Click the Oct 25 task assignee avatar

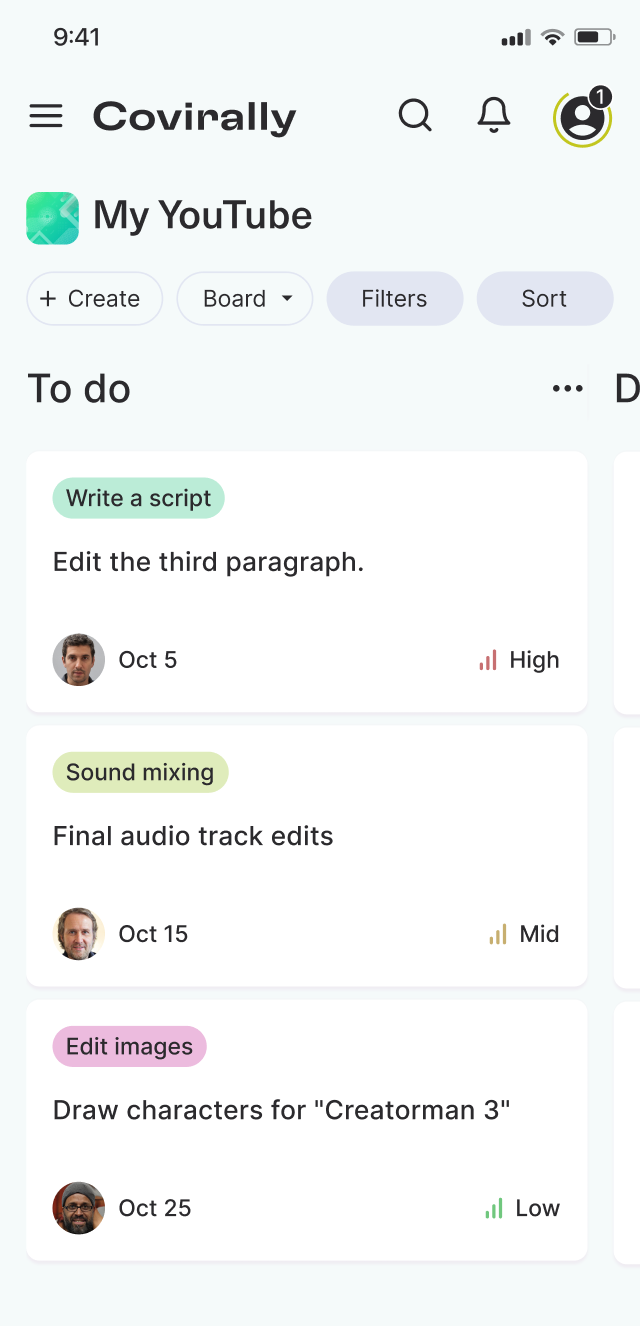pos(79,1208)
